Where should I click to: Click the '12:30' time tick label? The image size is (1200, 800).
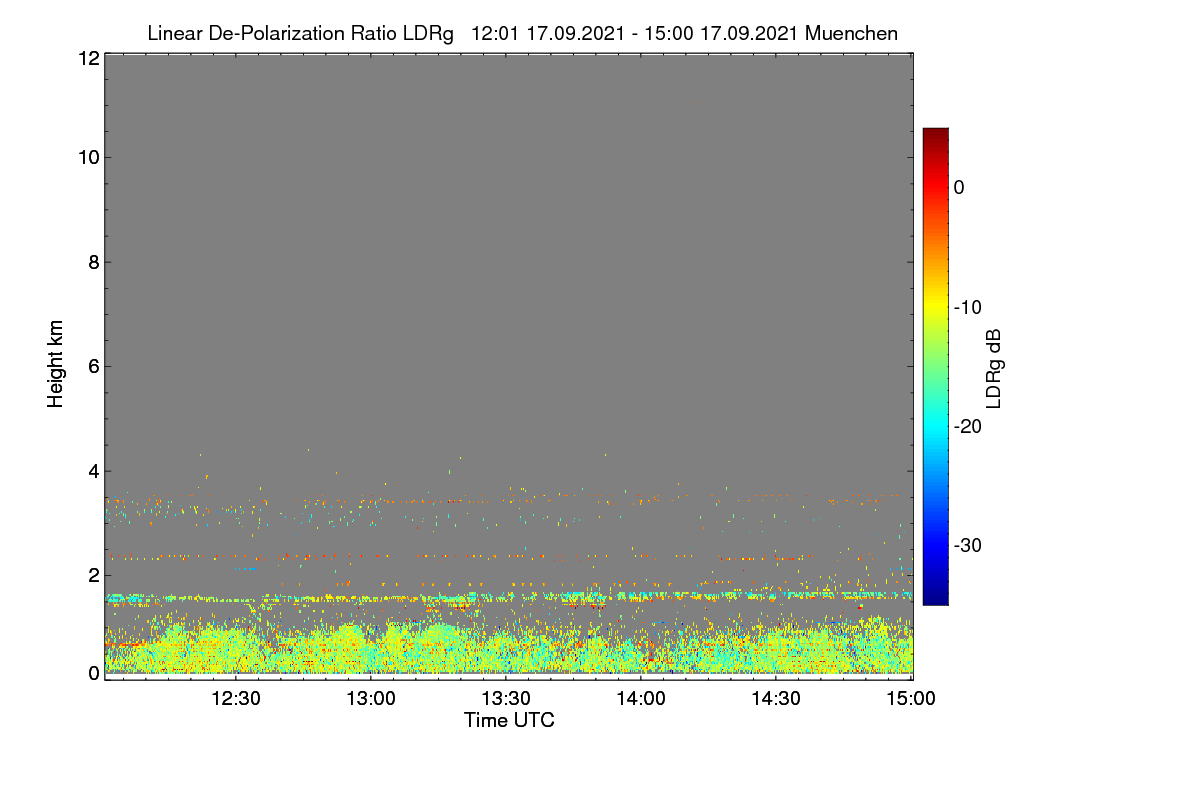pyautogui.click(x=236, y=699)
